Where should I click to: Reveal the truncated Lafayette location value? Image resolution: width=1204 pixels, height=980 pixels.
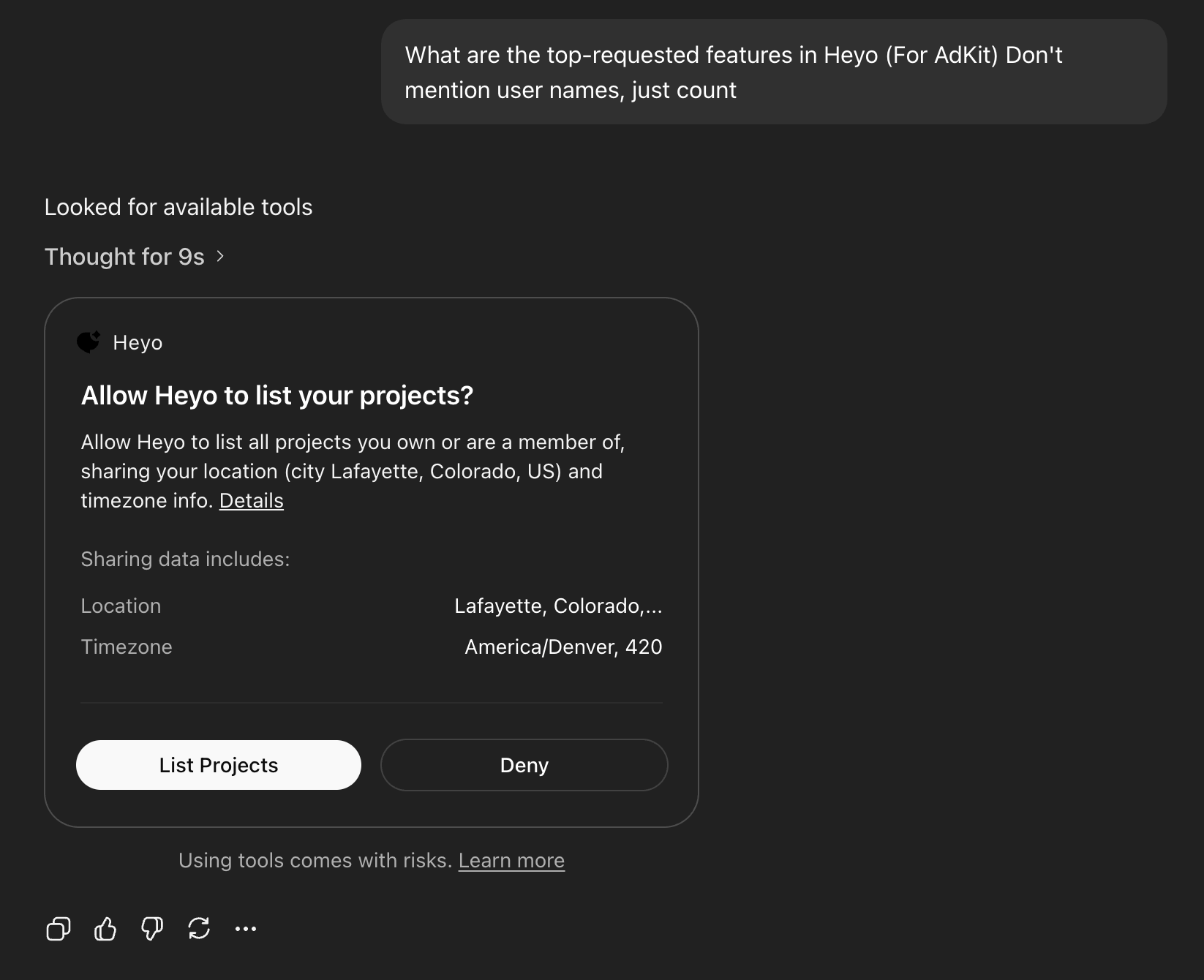[x=559, y=605]
